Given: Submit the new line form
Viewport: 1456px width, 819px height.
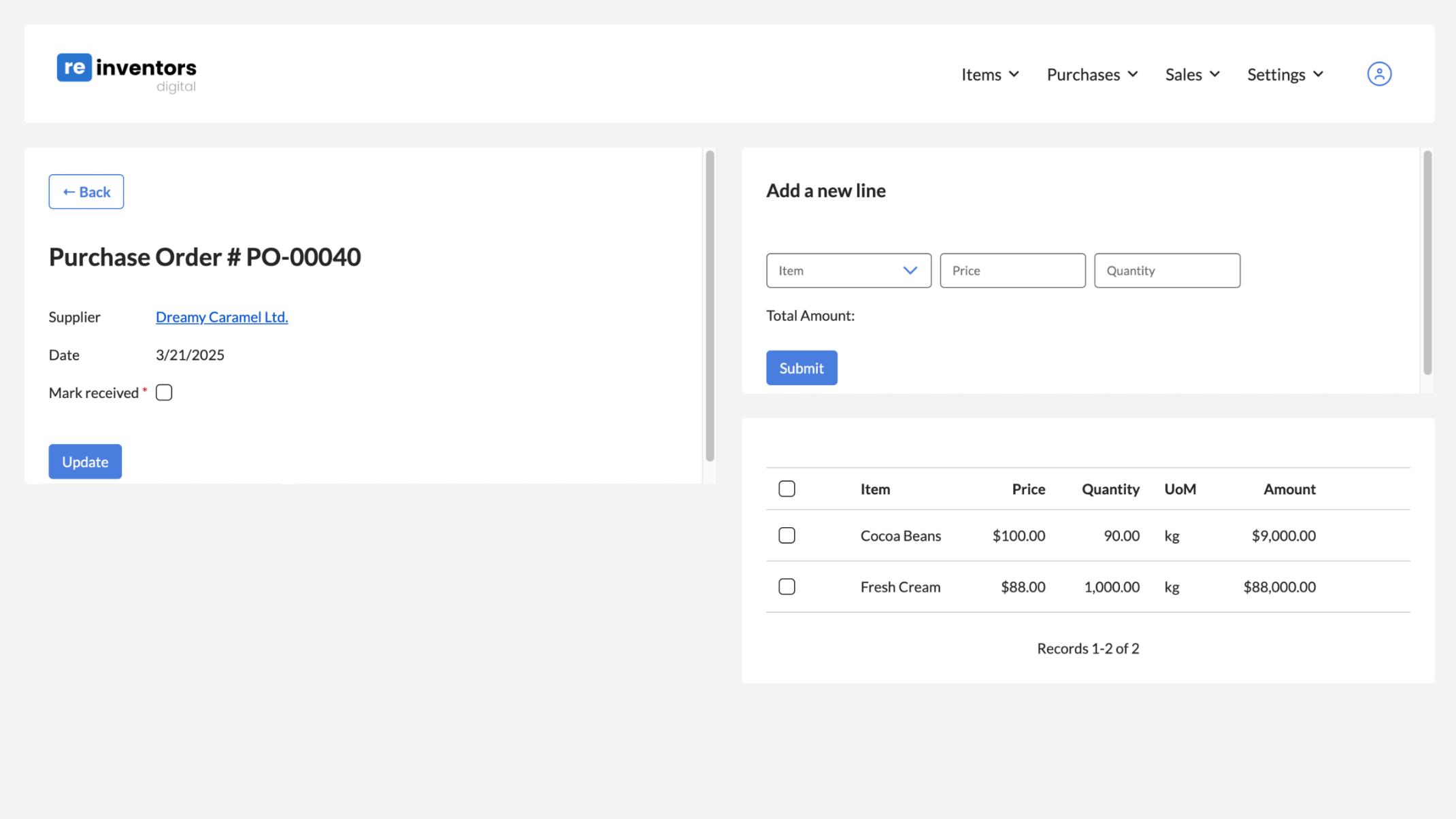Looking at the screenshot, I should [801, 368].
